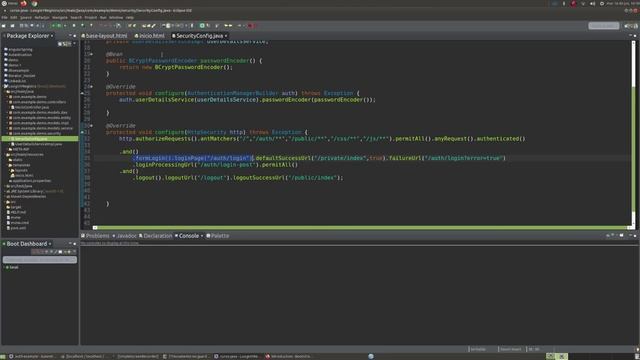Expand the JRE System Library node

5,191
